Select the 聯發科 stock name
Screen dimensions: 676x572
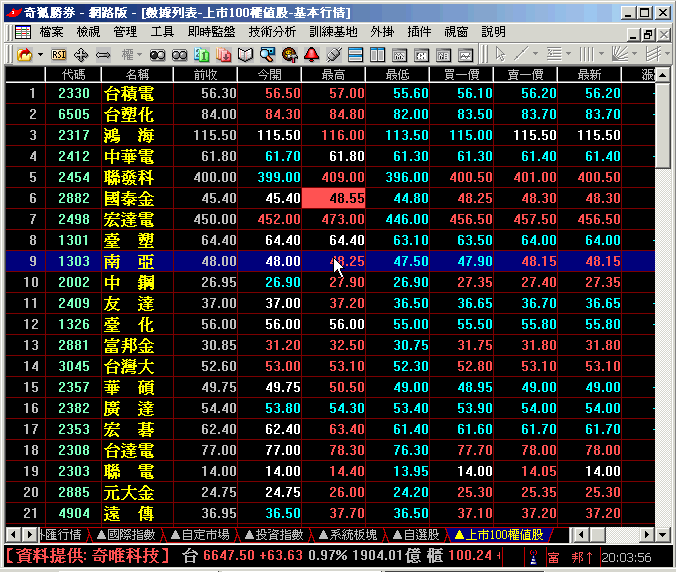[x=129, y=177]
